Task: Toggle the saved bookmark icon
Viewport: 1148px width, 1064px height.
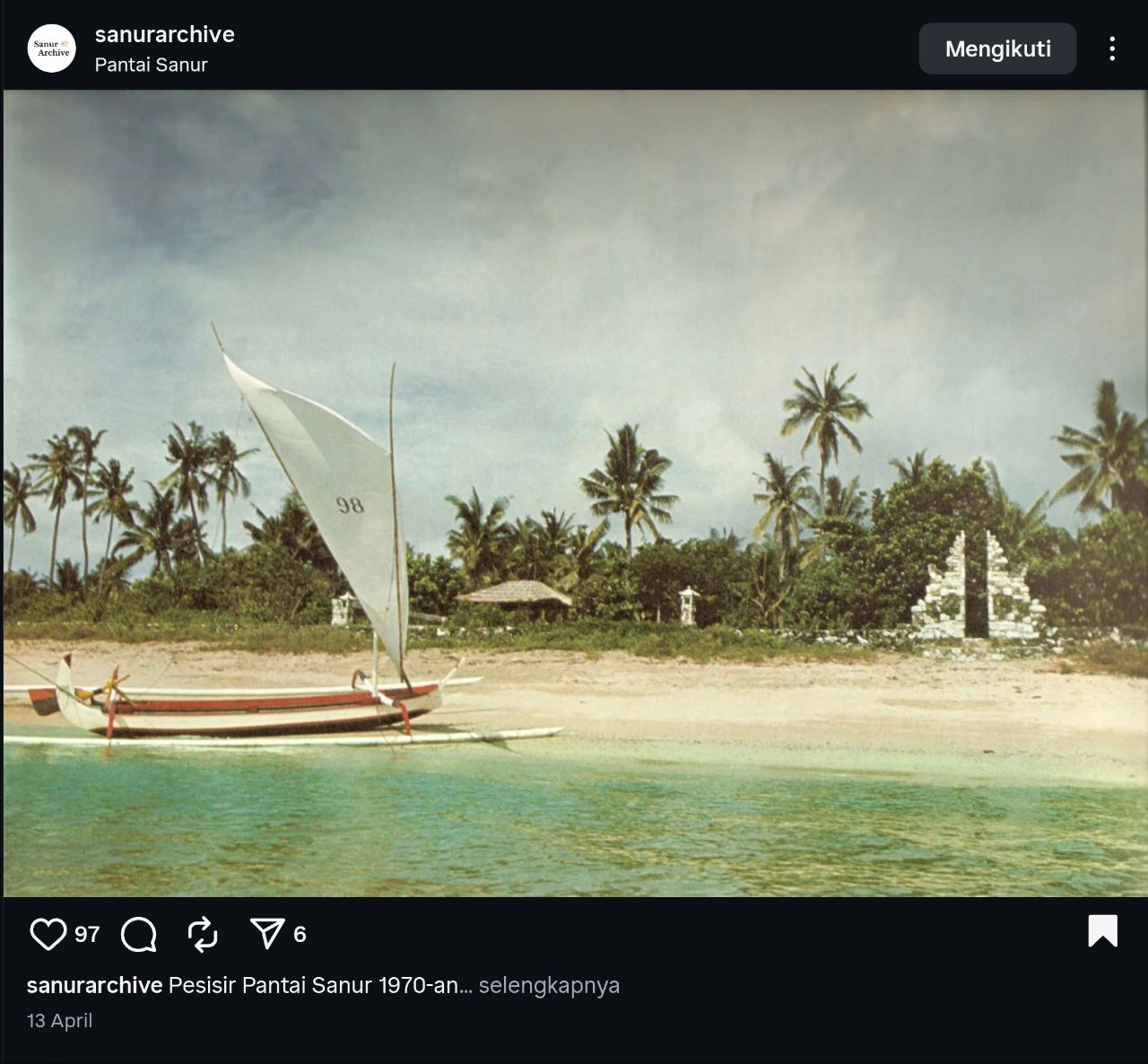Action: (1103, 931)
